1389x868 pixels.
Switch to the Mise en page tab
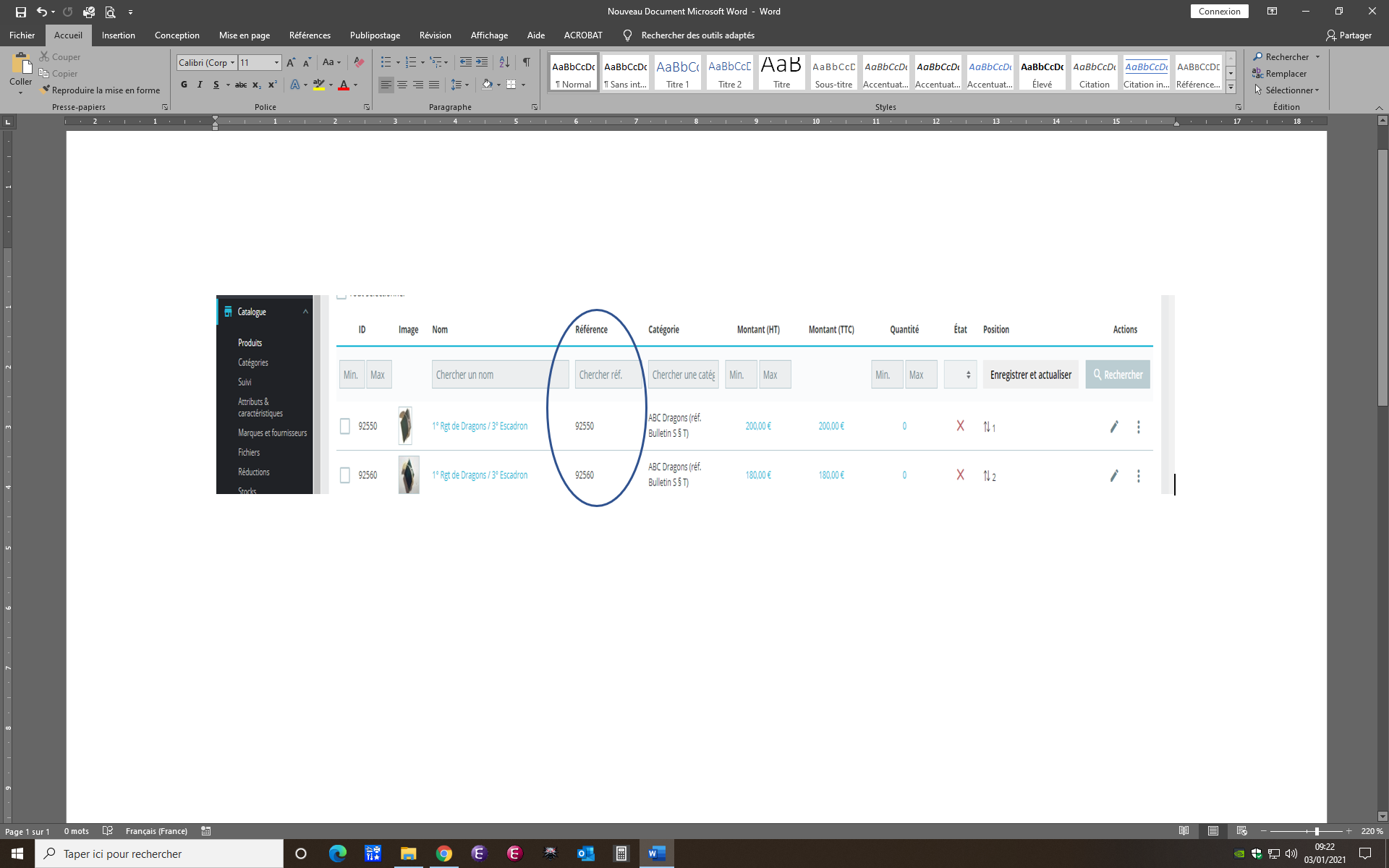coord(245,35)
